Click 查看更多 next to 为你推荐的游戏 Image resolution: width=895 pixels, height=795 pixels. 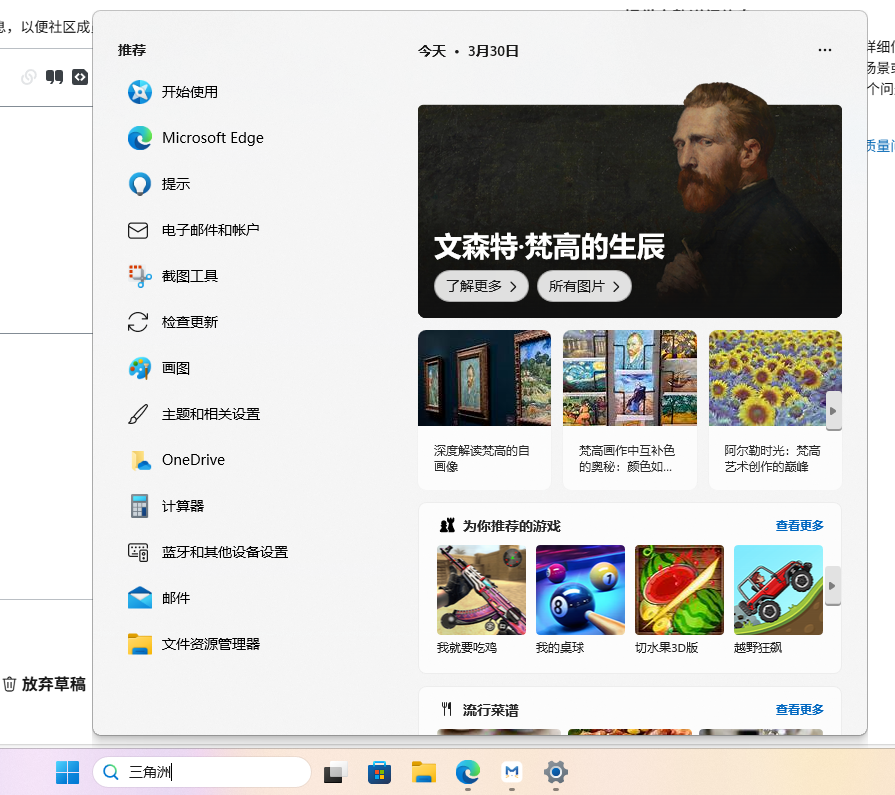coord(798,524)
